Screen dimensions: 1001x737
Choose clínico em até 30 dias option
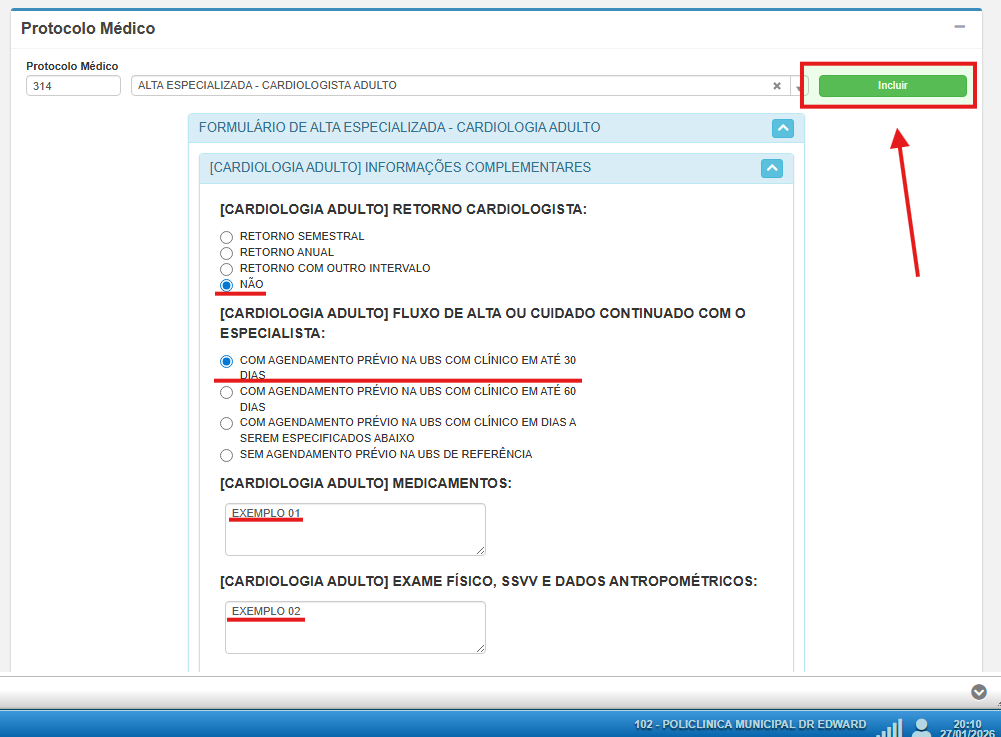click(x=226, y=360)
